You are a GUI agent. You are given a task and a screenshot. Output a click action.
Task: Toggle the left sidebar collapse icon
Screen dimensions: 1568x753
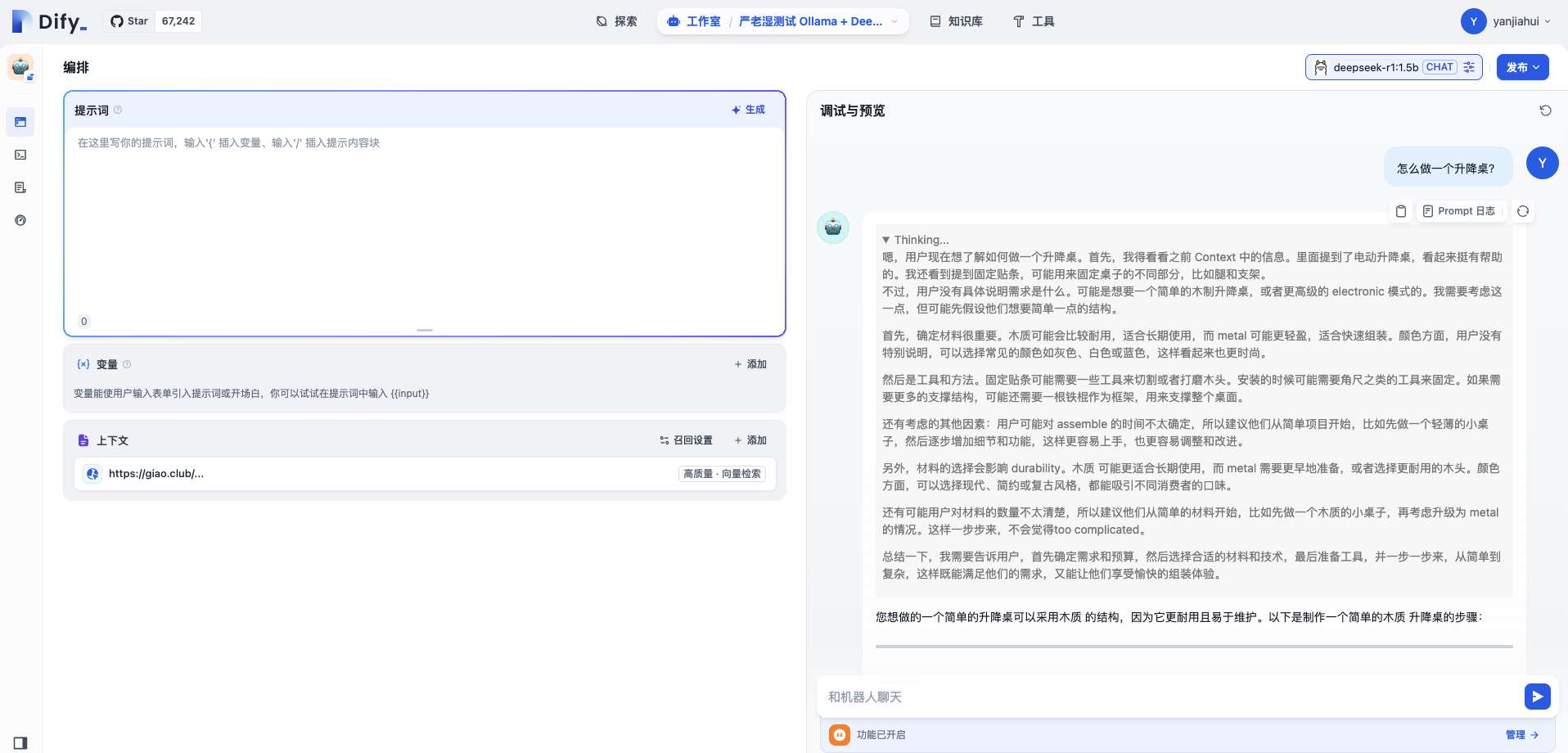[x=20, y=742]
